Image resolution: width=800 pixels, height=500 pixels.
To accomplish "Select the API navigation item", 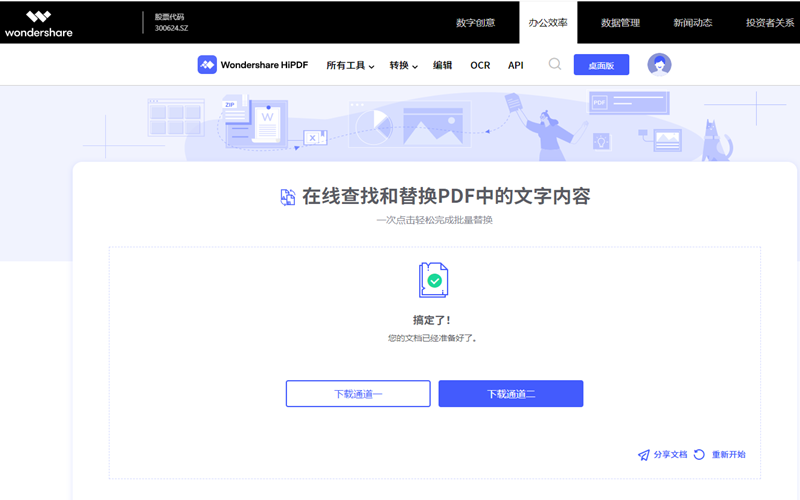I will tap(515, 66).
